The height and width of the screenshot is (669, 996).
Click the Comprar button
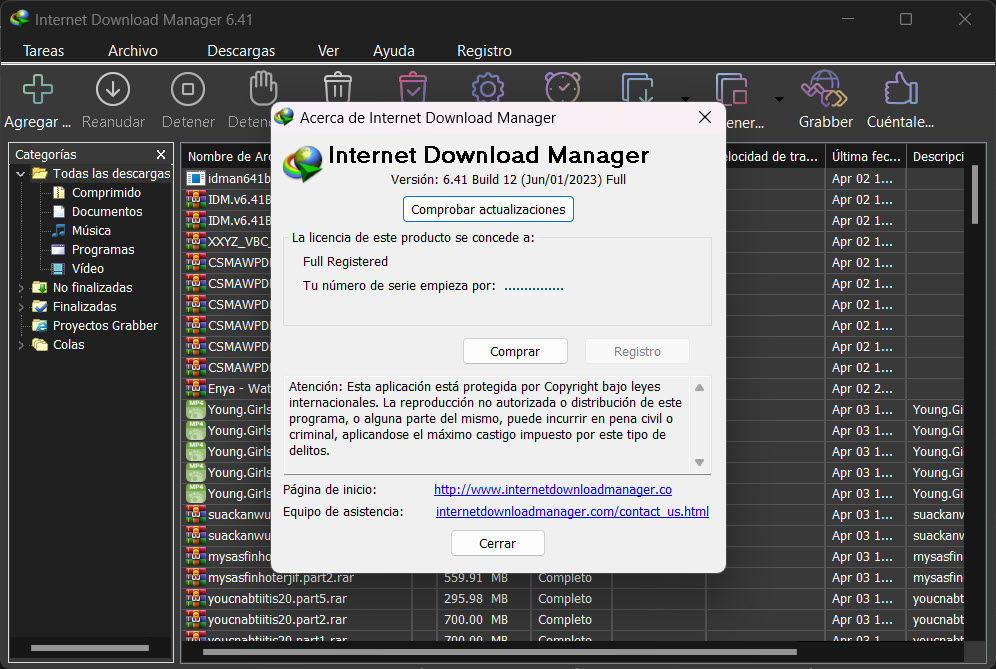click(515, 351)
